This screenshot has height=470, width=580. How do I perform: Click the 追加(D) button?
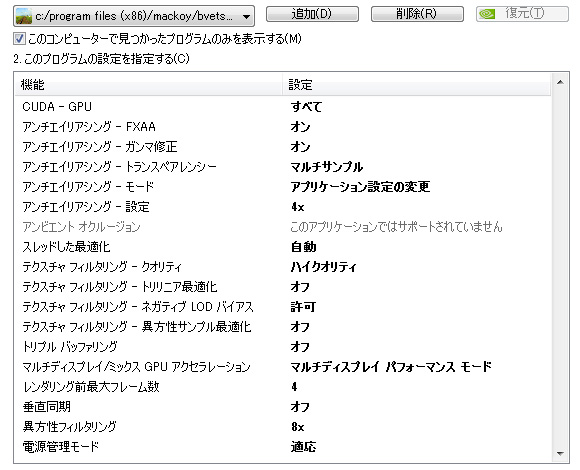tap(312, 14)
